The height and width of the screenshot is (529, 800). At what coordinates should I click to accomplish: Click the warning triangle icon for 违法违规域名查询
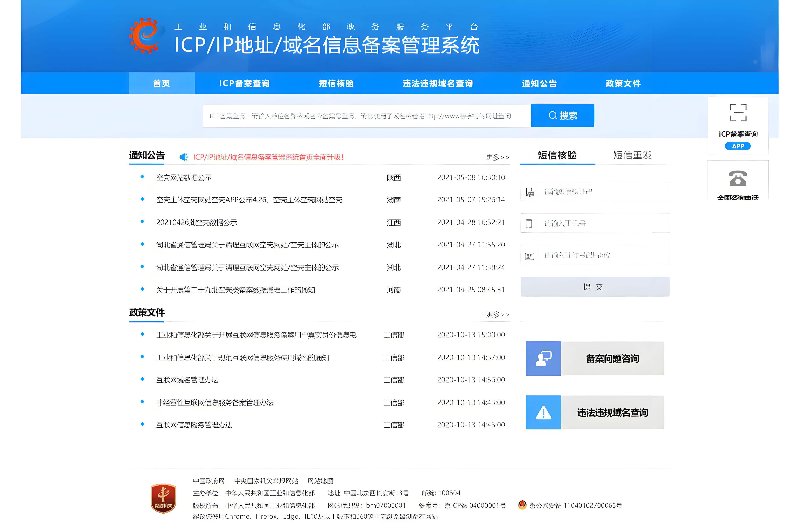[543, 412]
